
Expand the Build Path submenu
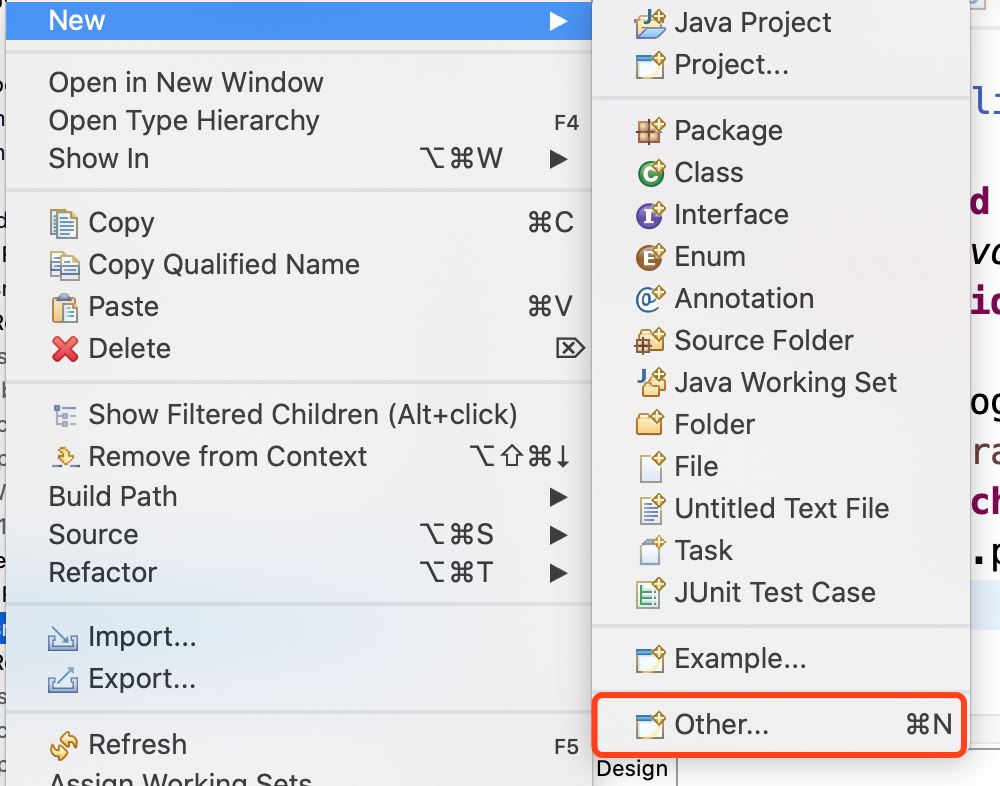pos(558,496)
